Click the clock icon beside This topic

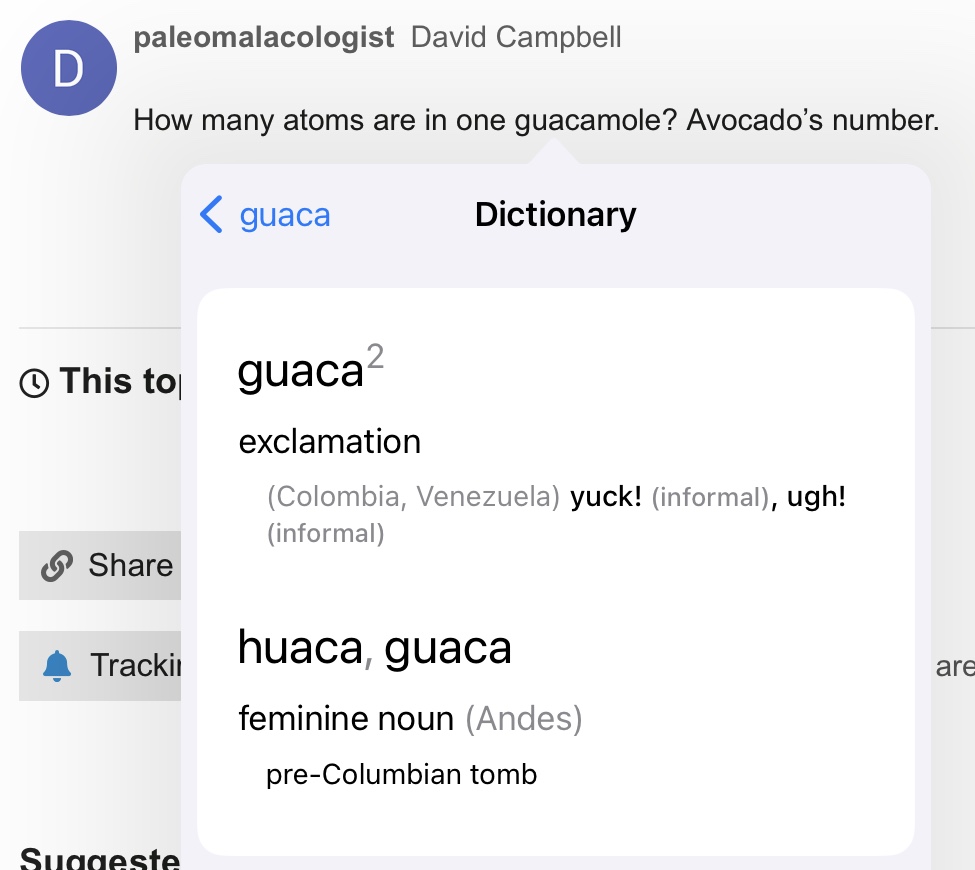(34, 382)
